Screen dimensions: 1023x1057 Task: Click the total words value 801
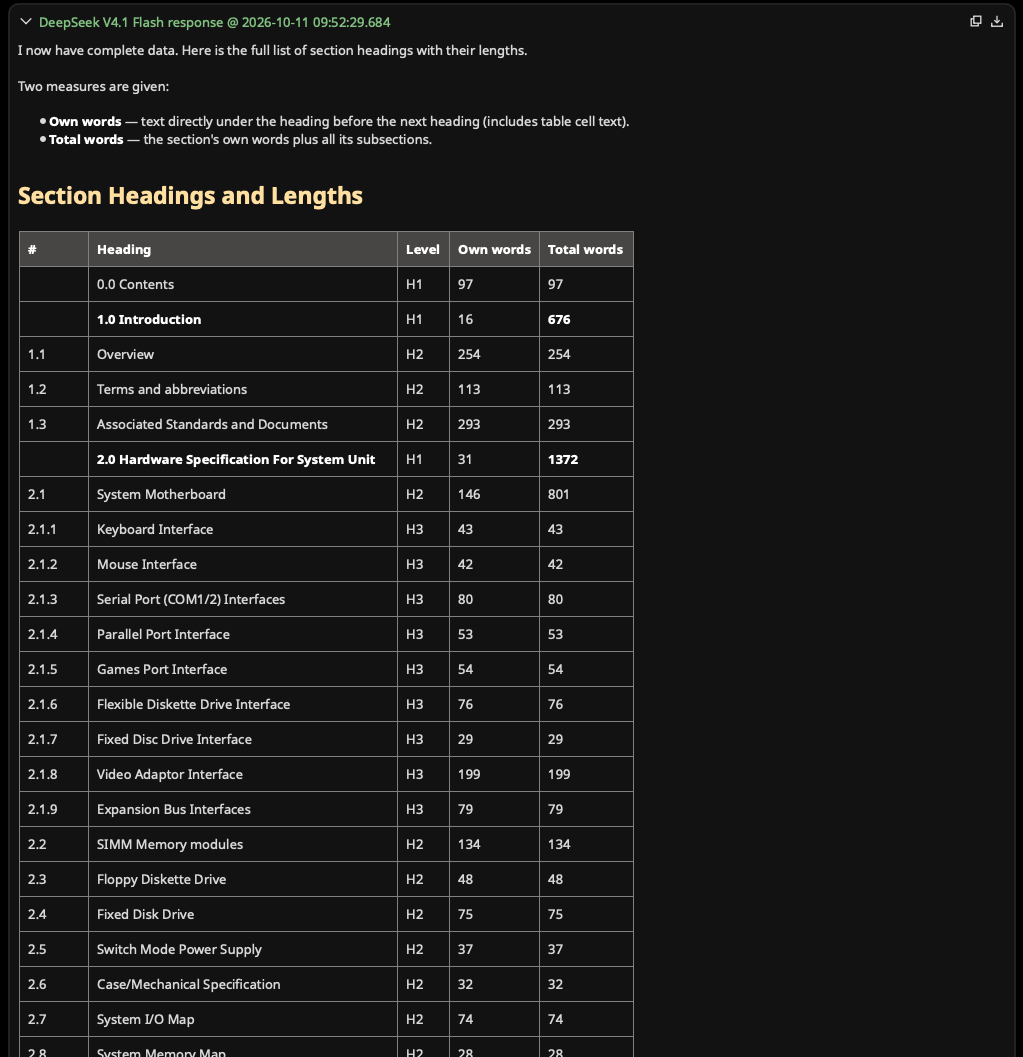coord(558,495)
